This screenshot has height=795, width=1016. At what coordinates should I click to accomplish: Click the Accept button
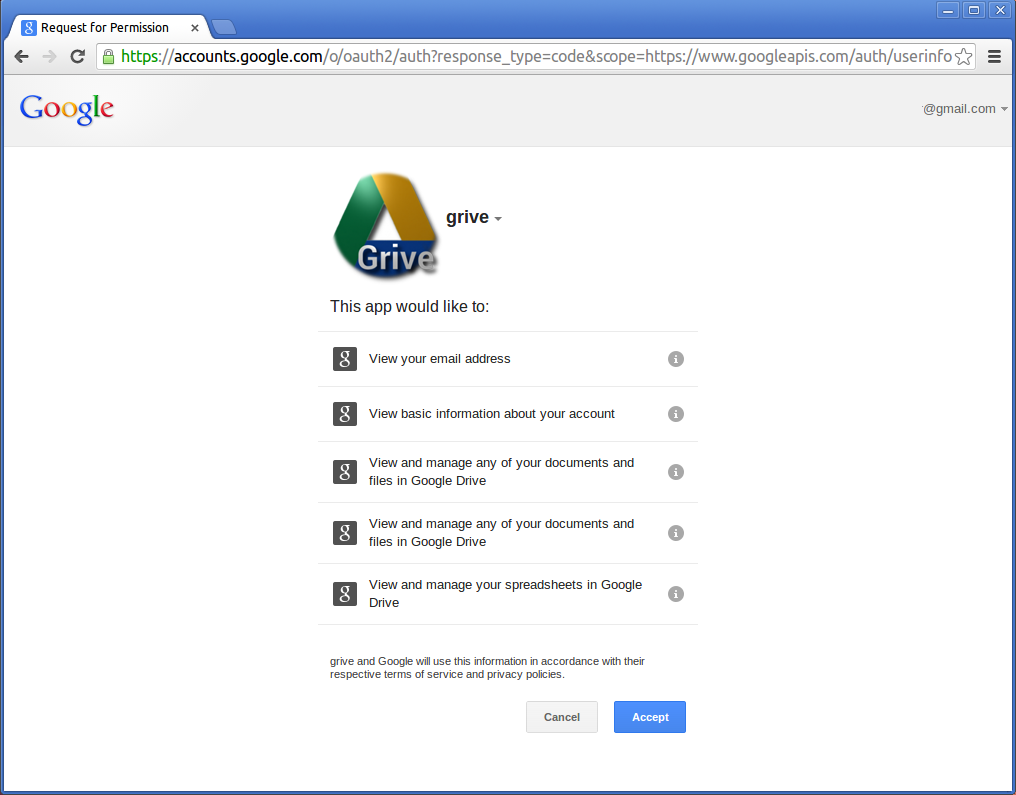tap(650, 717)
